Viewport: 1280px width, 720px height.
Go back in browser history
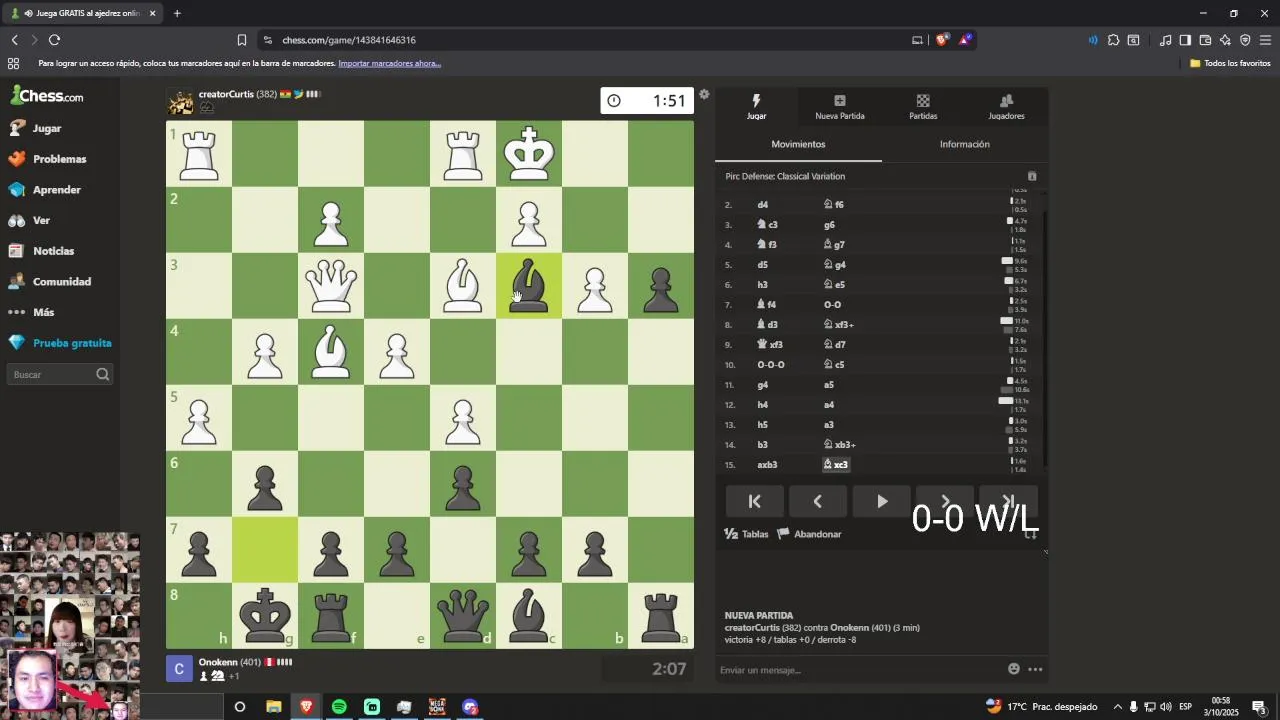[14, 40]
